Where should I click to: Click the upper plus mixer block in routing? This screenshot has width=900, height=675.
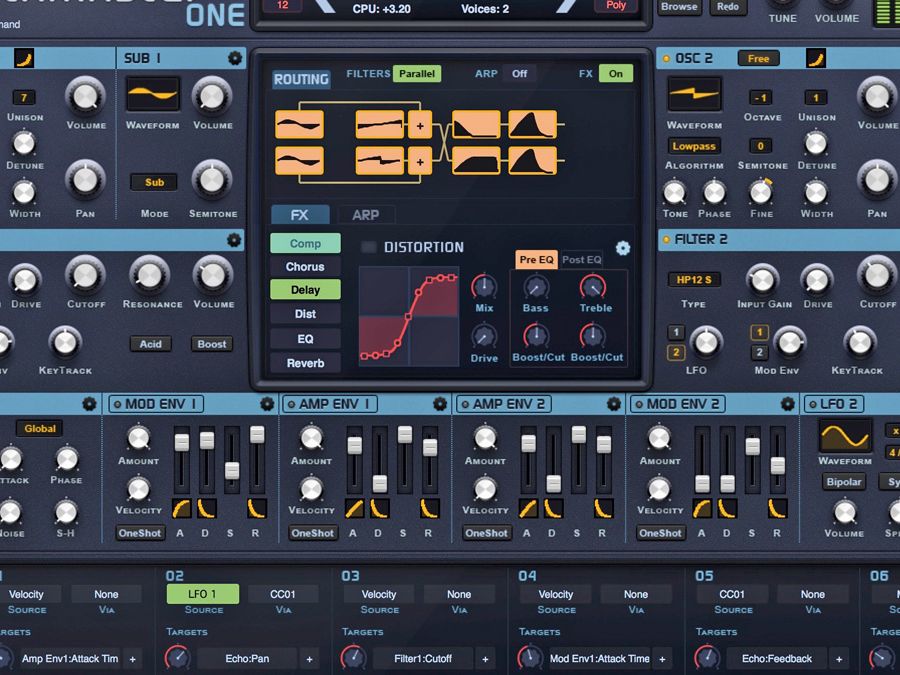(x=420, y=125)
